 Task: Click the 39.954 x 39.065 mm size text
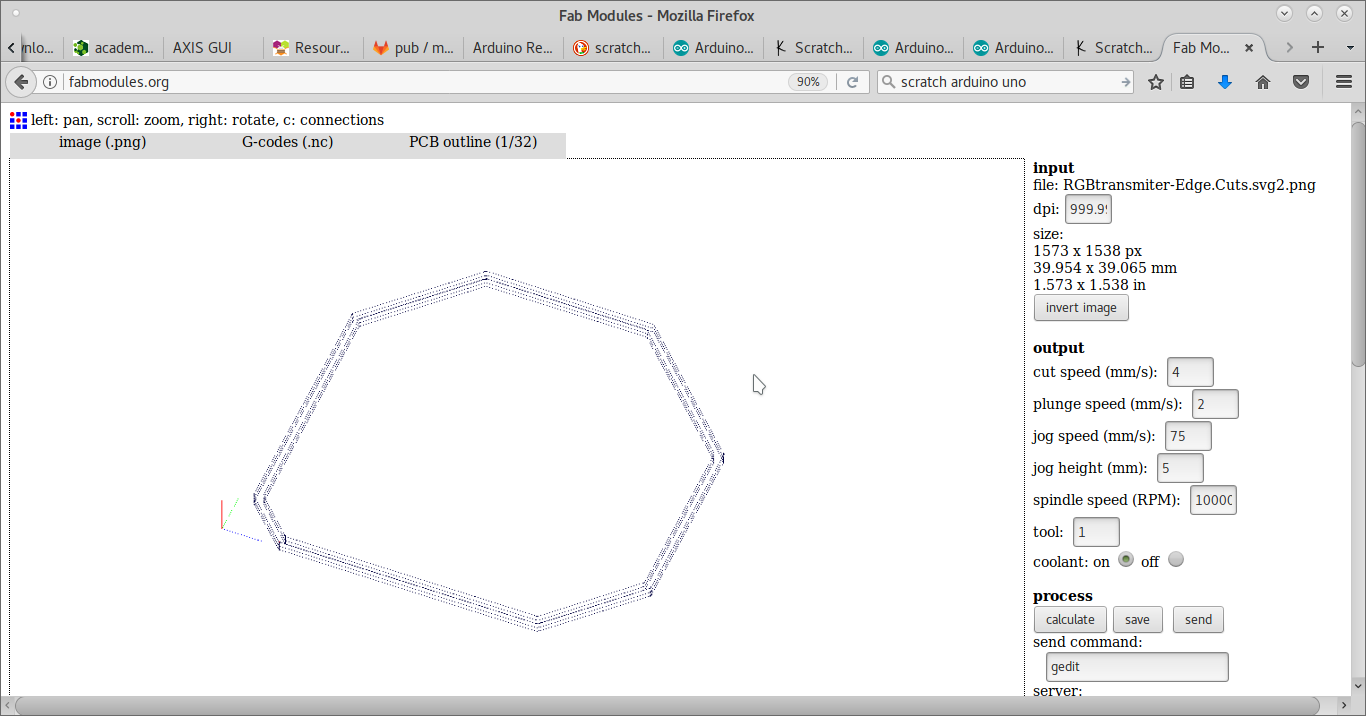[x=1105, y=268]
